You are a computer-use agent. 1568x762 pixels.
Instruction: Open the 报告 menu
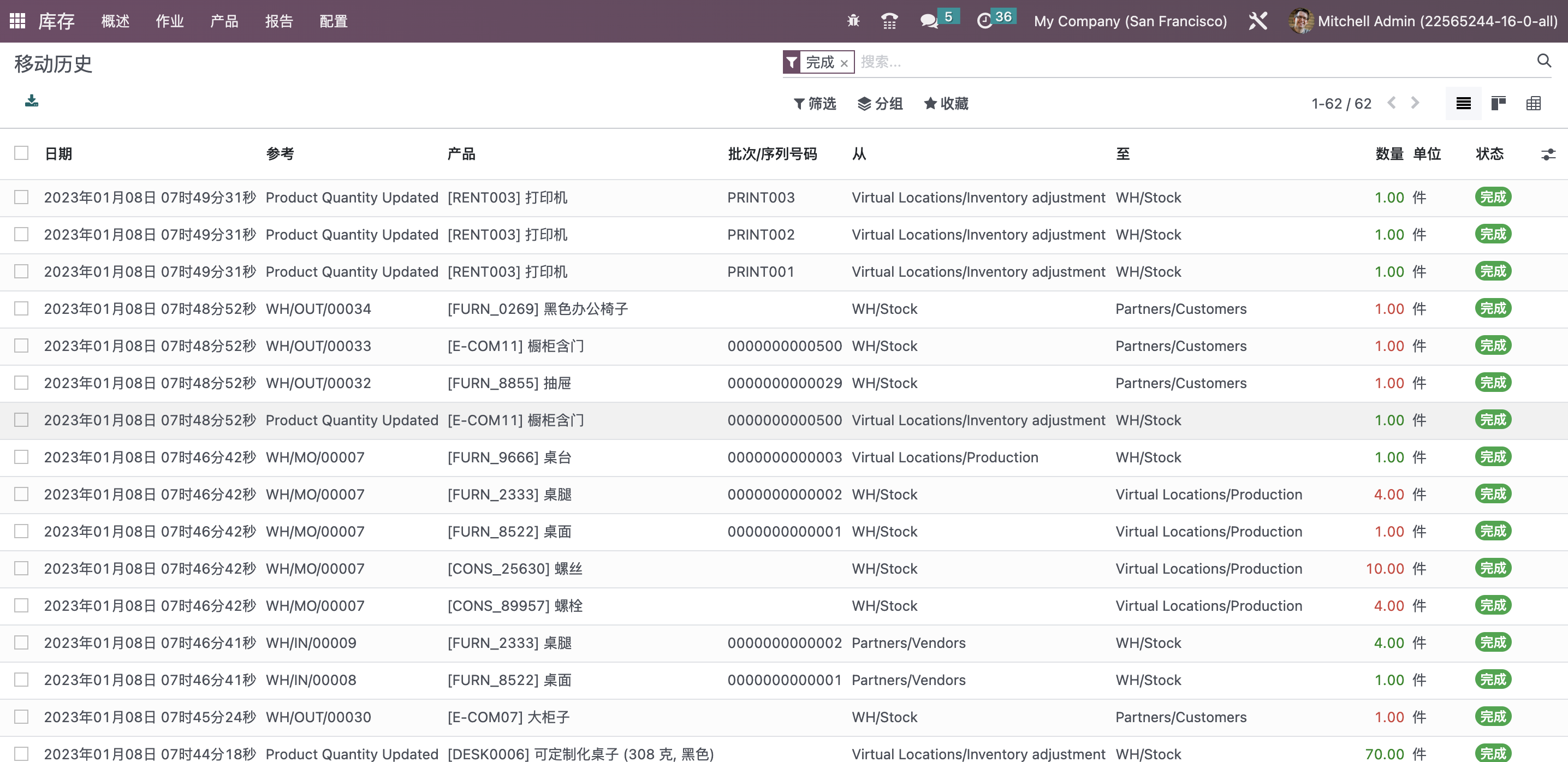[x=279, y=21]
